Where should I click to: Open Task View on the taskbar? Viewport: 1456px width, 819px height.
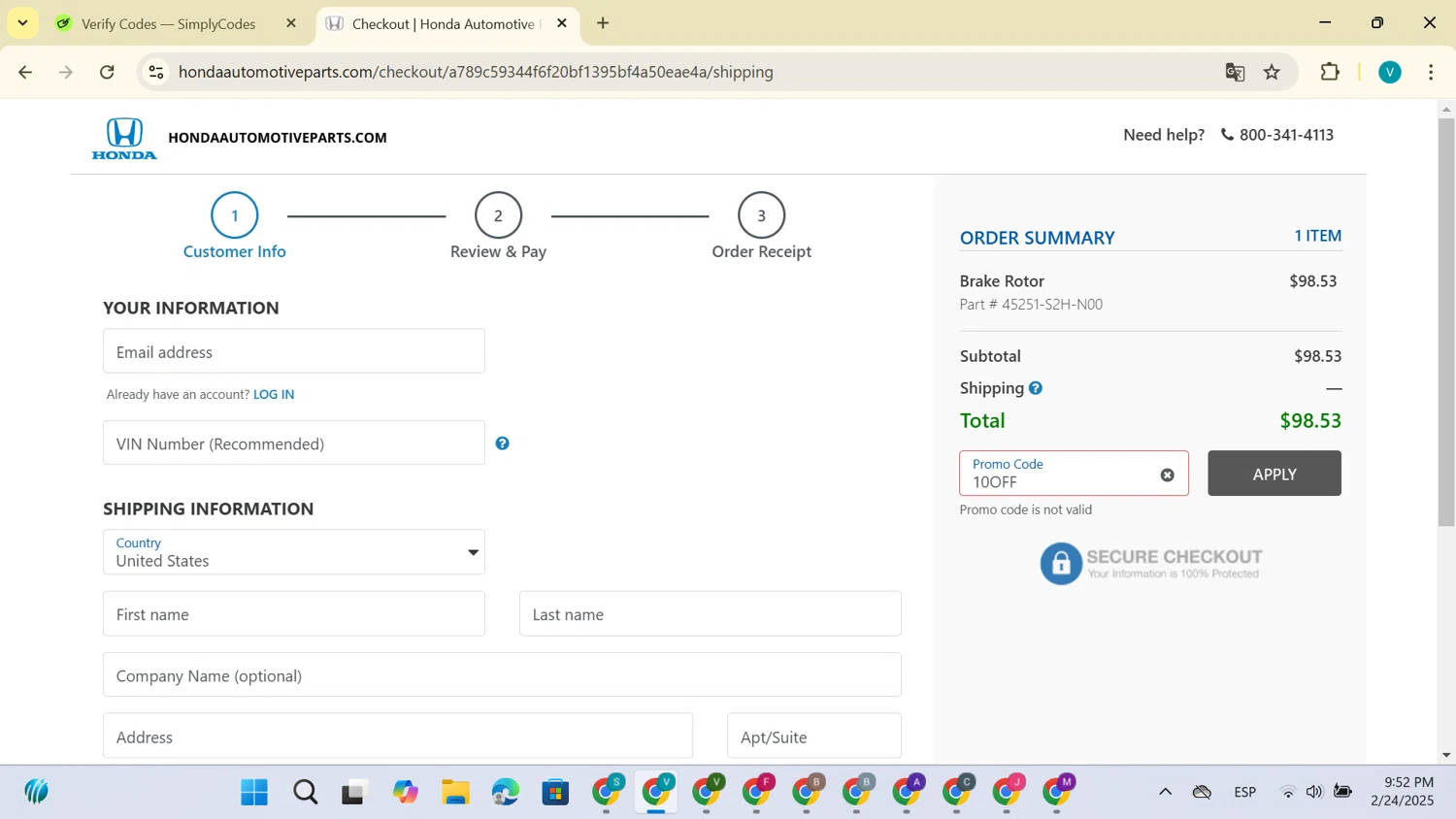click(x=354, y=793)
